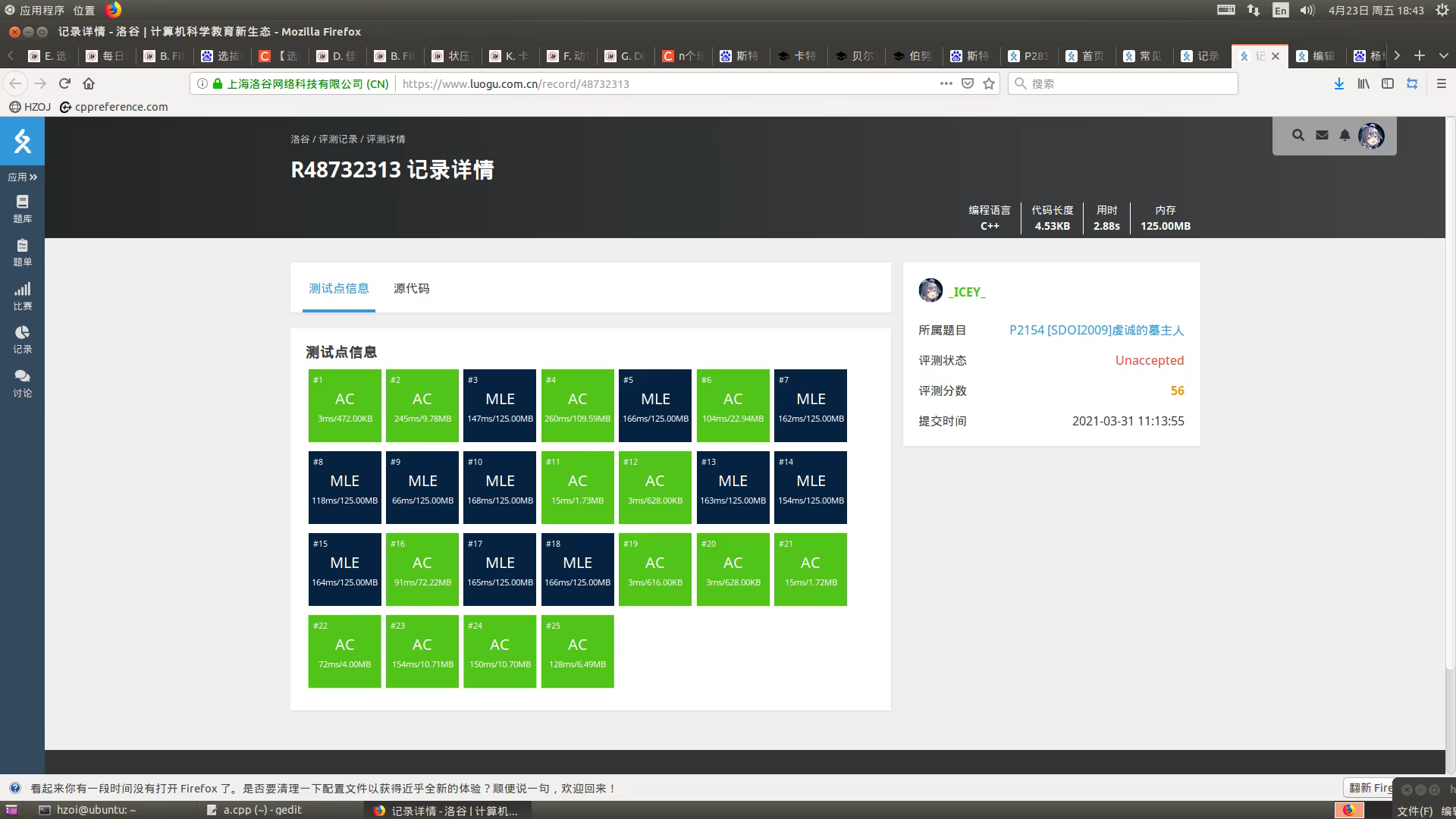
Task: Select the 测试点信息 tab
Action: coord(338,288)
